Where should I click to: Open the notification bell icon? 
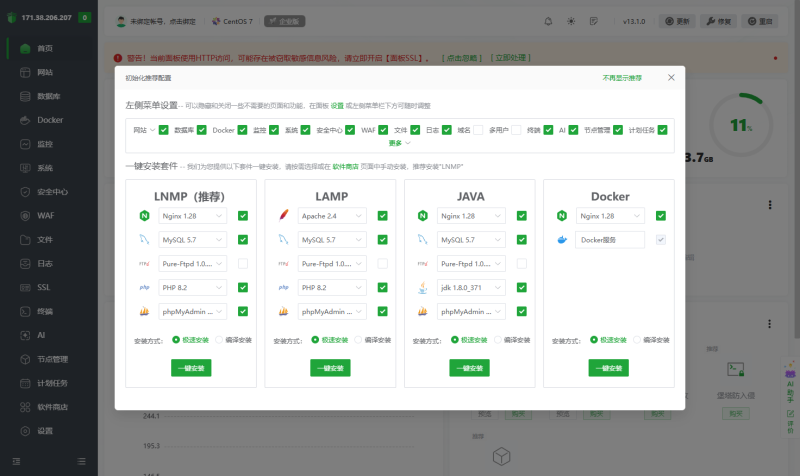[x=548, y=21]
